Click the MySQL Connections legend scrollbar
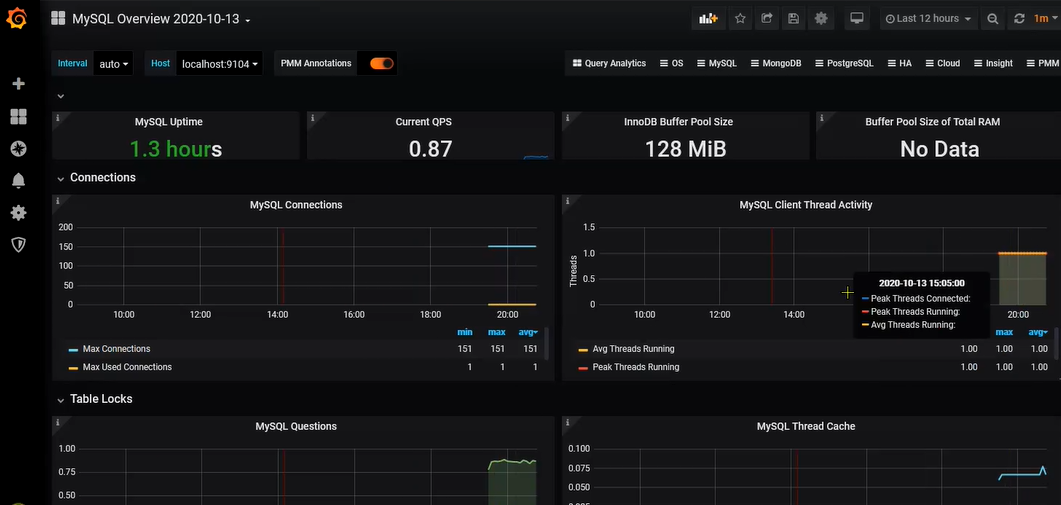The image size is (1061, 505). coord(546,344)
